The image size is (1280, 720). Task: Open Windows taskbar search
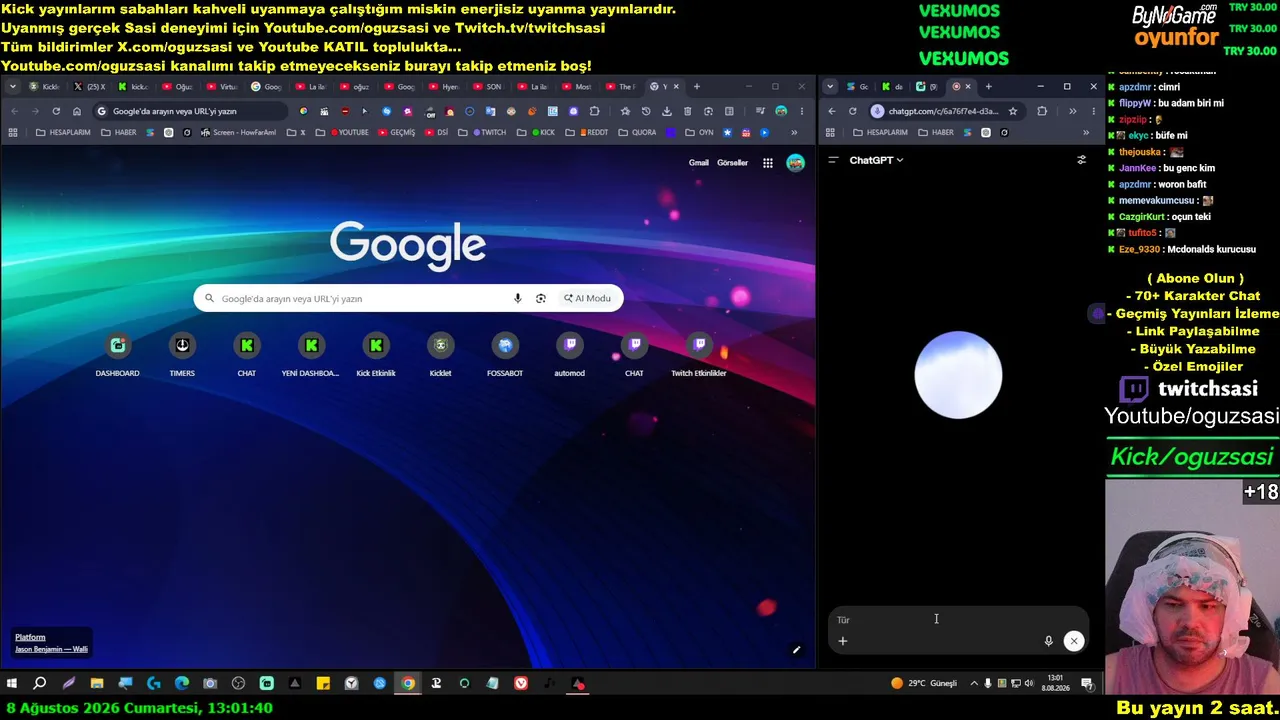click(40, 684)
